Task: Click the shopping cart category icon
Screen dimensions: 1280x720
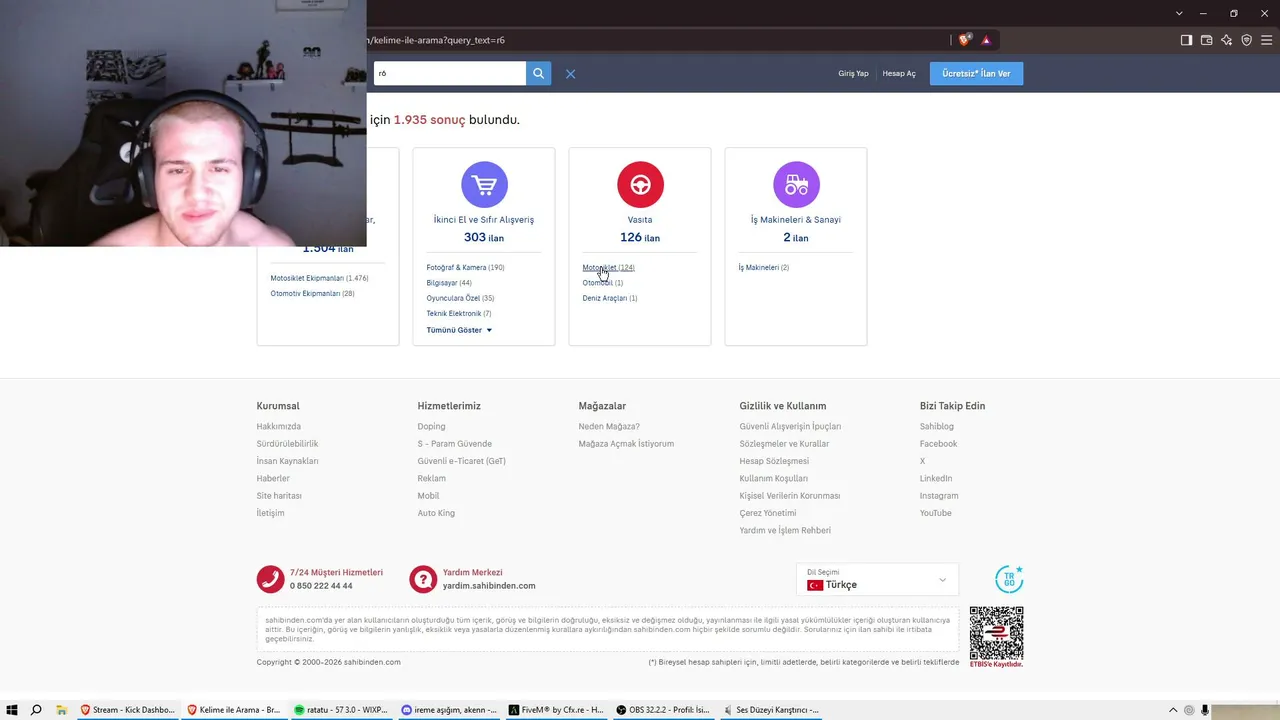Action: pos(484,185)
